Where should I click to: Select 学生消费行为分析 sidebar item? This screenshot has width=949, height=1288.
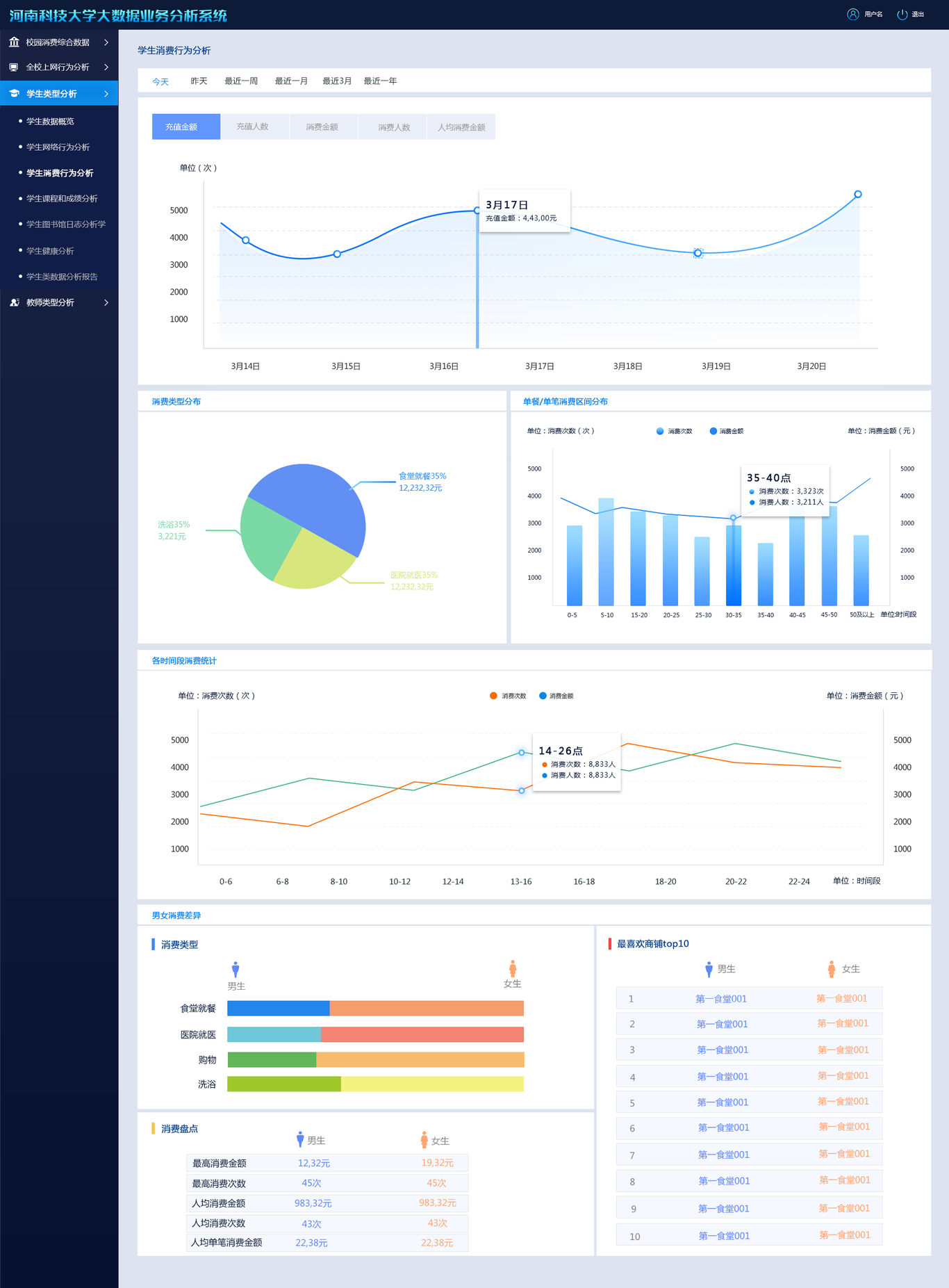click(60, 173)
